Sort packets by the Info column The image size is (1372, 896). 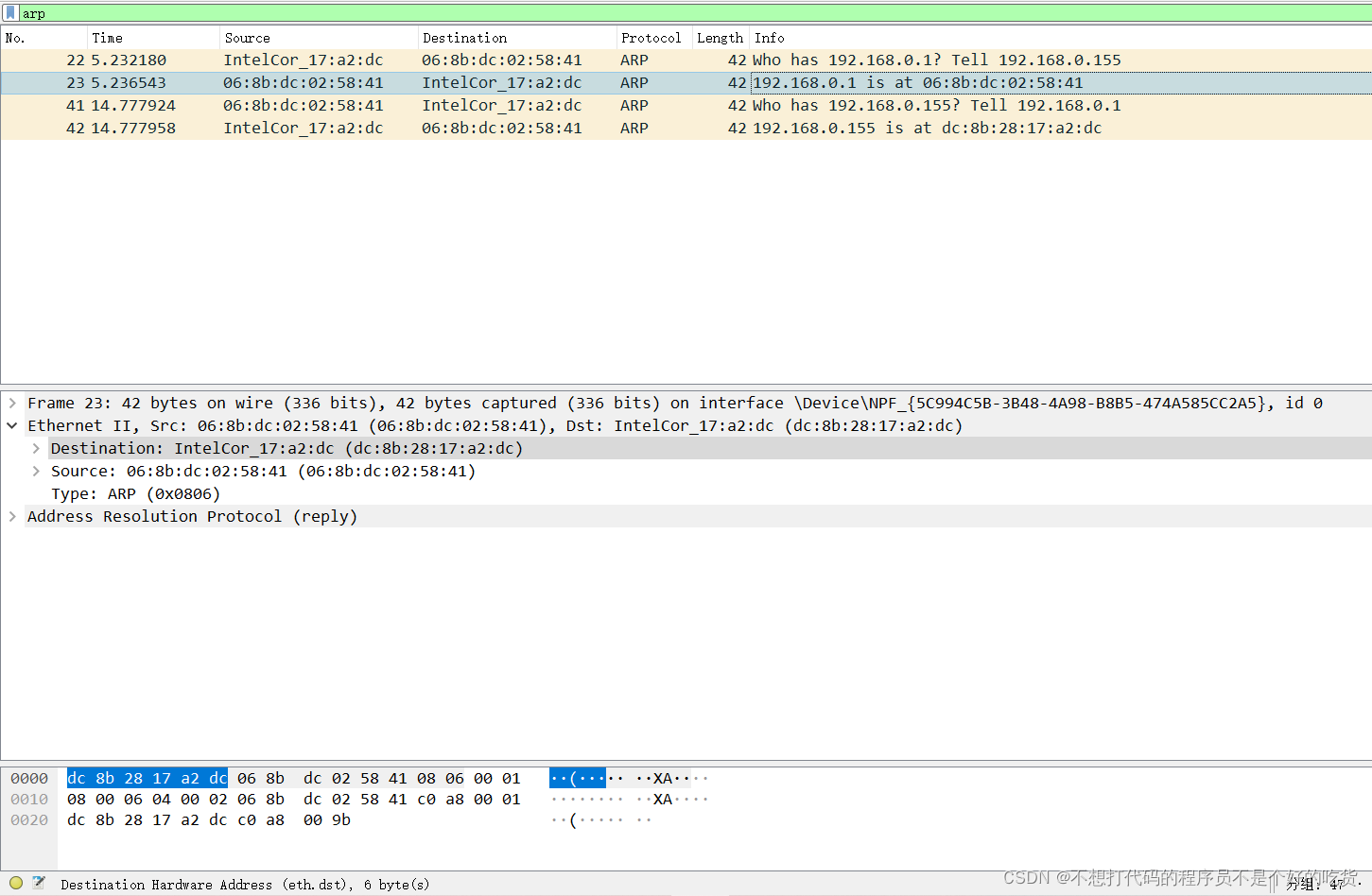coord(1060,38)
